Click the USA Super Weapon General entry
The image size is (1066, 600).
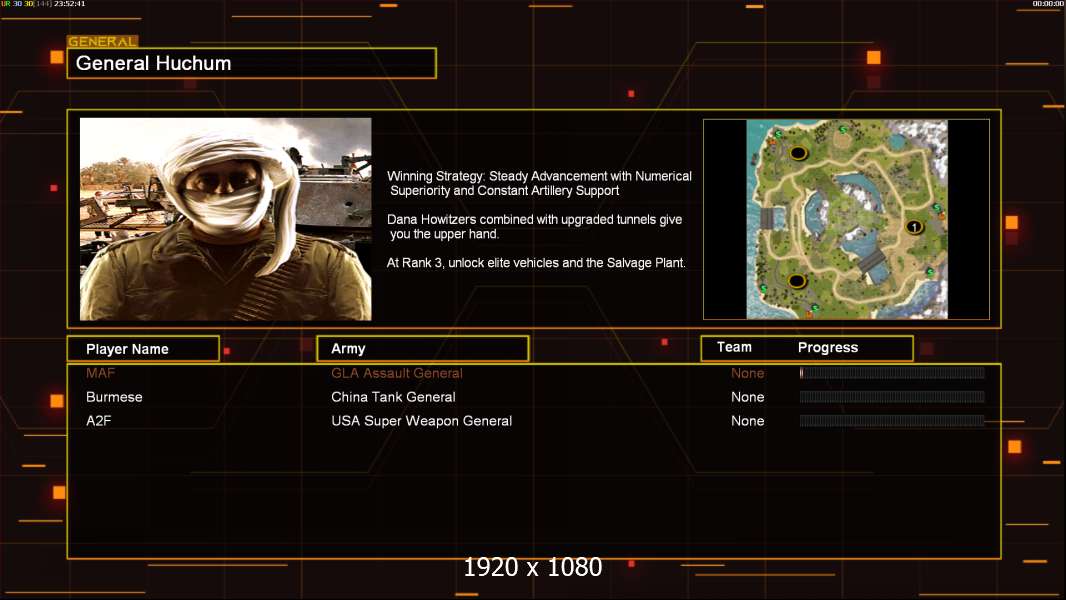[x=422, y=421]
